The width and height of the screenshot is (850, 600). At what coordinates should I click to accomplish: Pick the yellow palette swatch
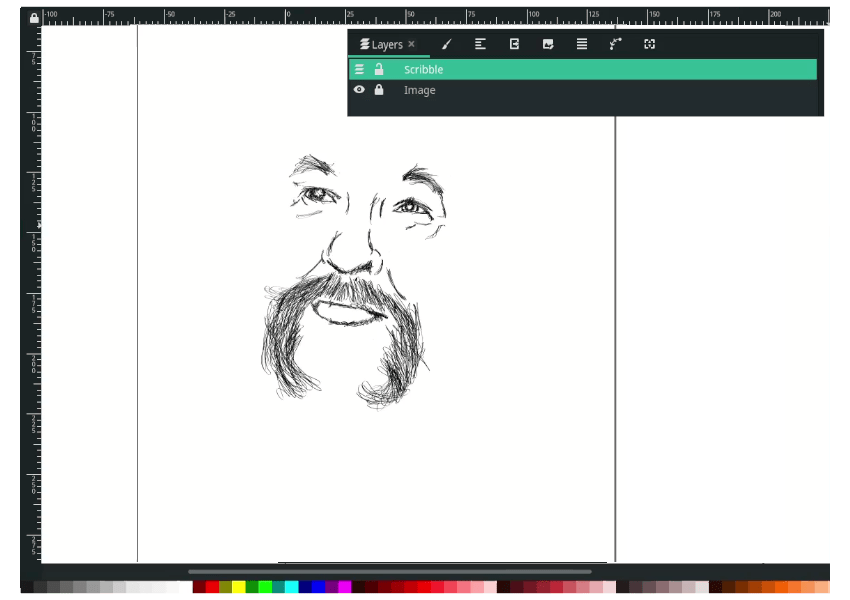[239, 587]
